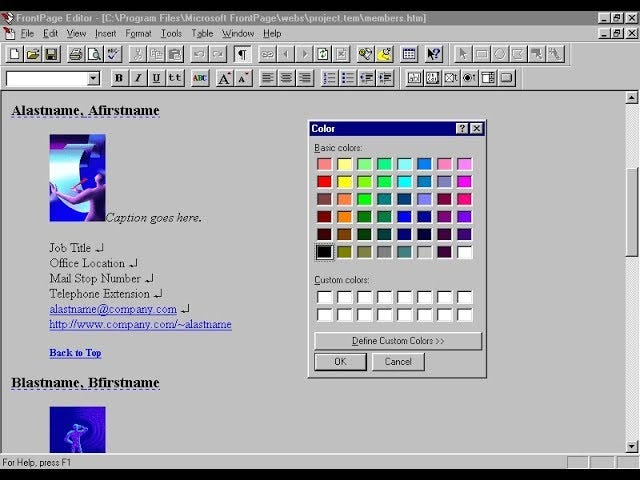Click the Copy icon
Viewport: 640px width, 480px height.
(x=156, y=54)
